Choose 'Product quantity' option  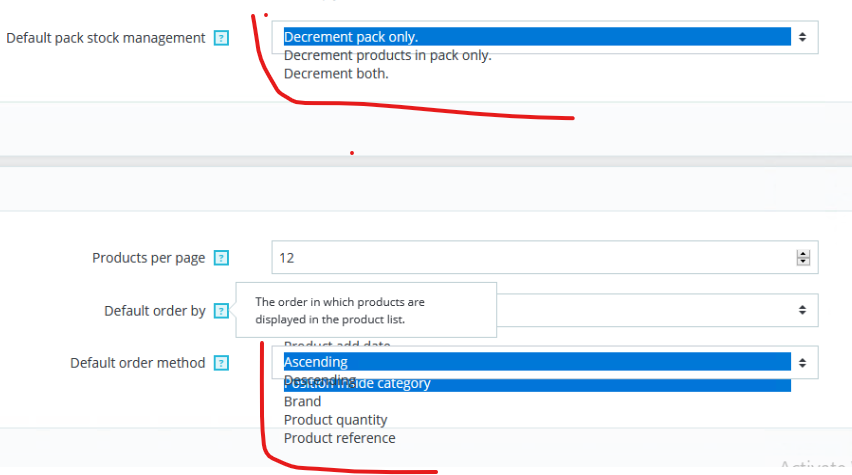coord(335,420)
